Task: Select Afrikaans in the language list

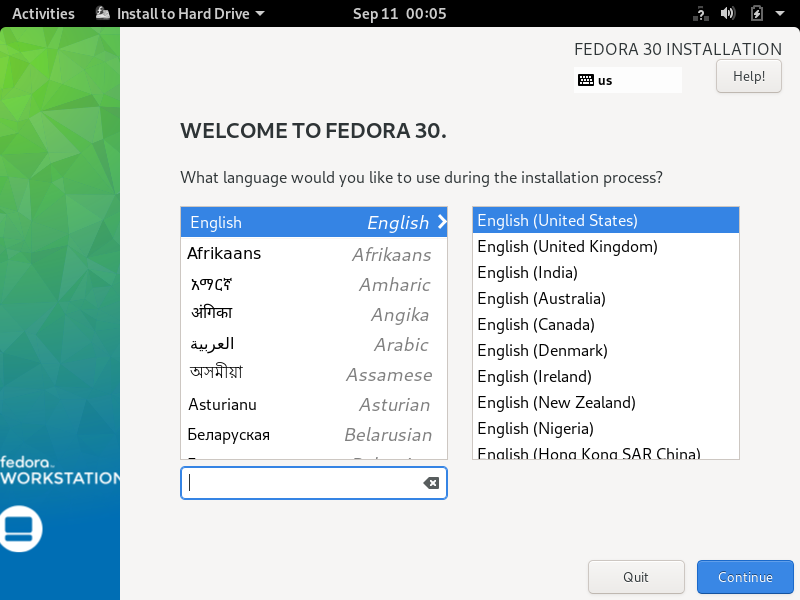Action: pos(314,254)
